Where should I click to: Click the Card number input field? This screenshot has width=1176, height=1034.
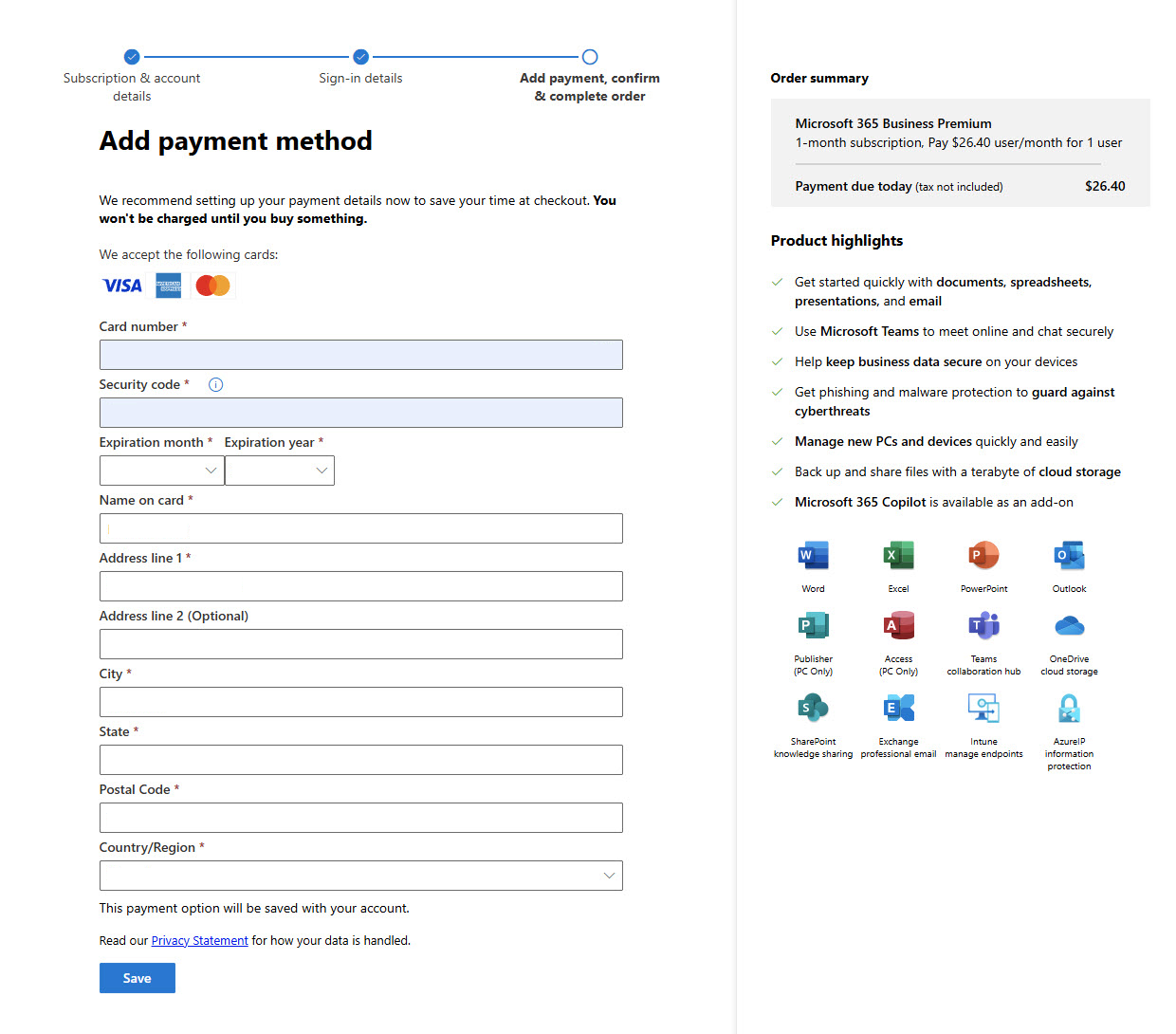pyautogui.click(x=360, y=355)
